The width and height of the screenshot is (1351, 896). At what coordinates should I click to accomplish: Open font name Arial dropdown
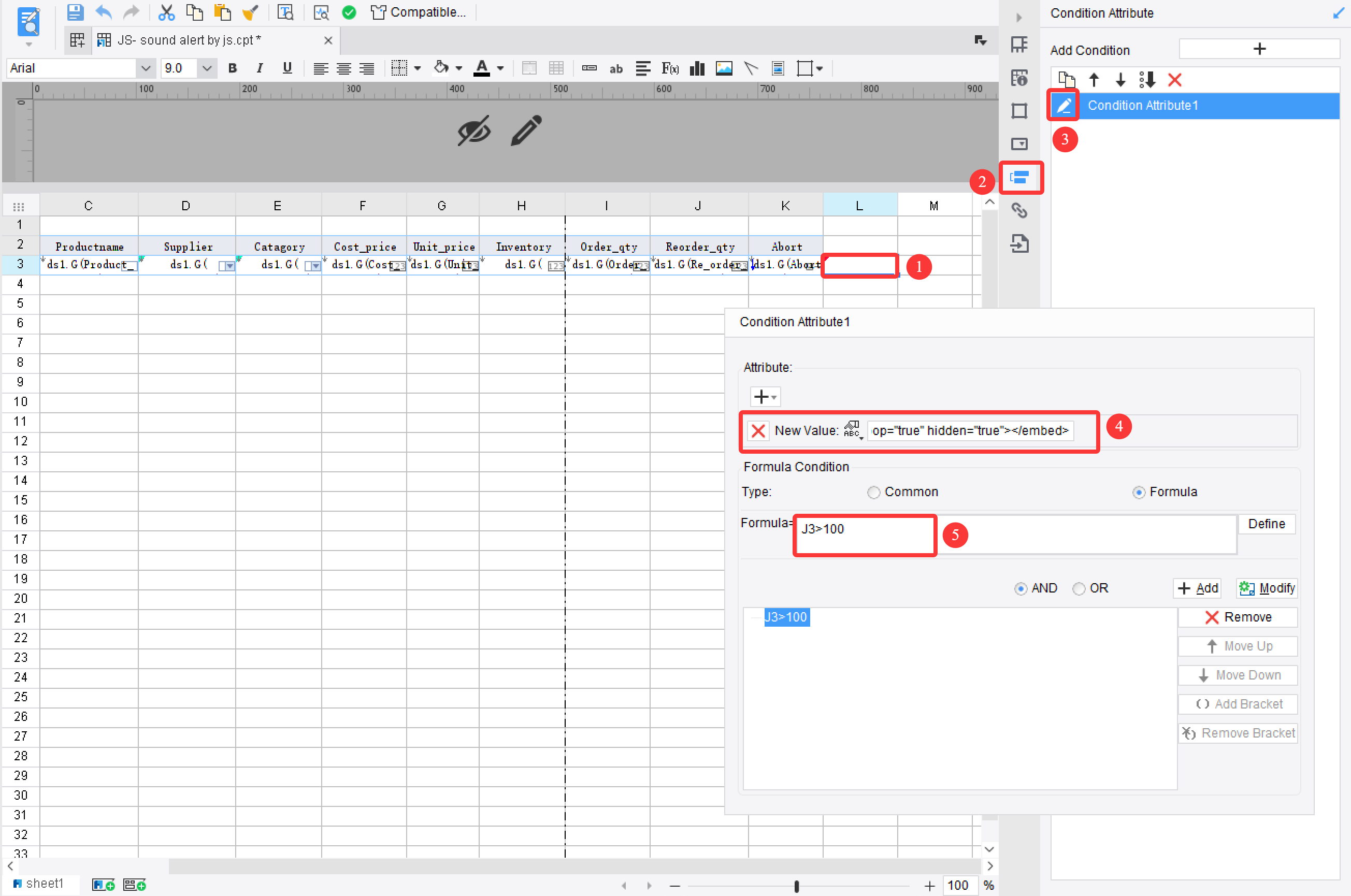[x=145, y=68]
